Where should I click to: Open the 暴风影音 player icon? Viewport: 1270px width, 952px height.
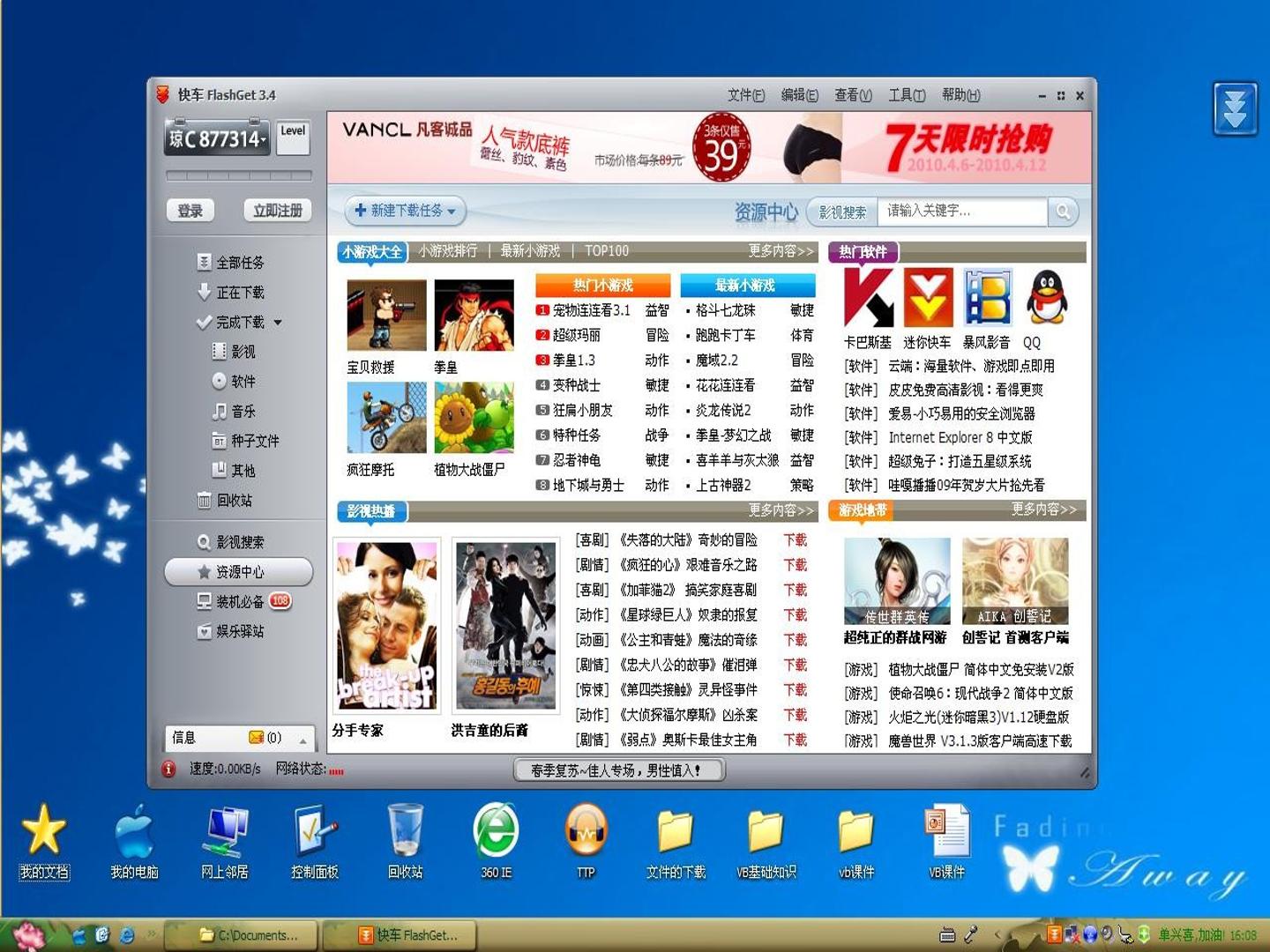point(987,298)
